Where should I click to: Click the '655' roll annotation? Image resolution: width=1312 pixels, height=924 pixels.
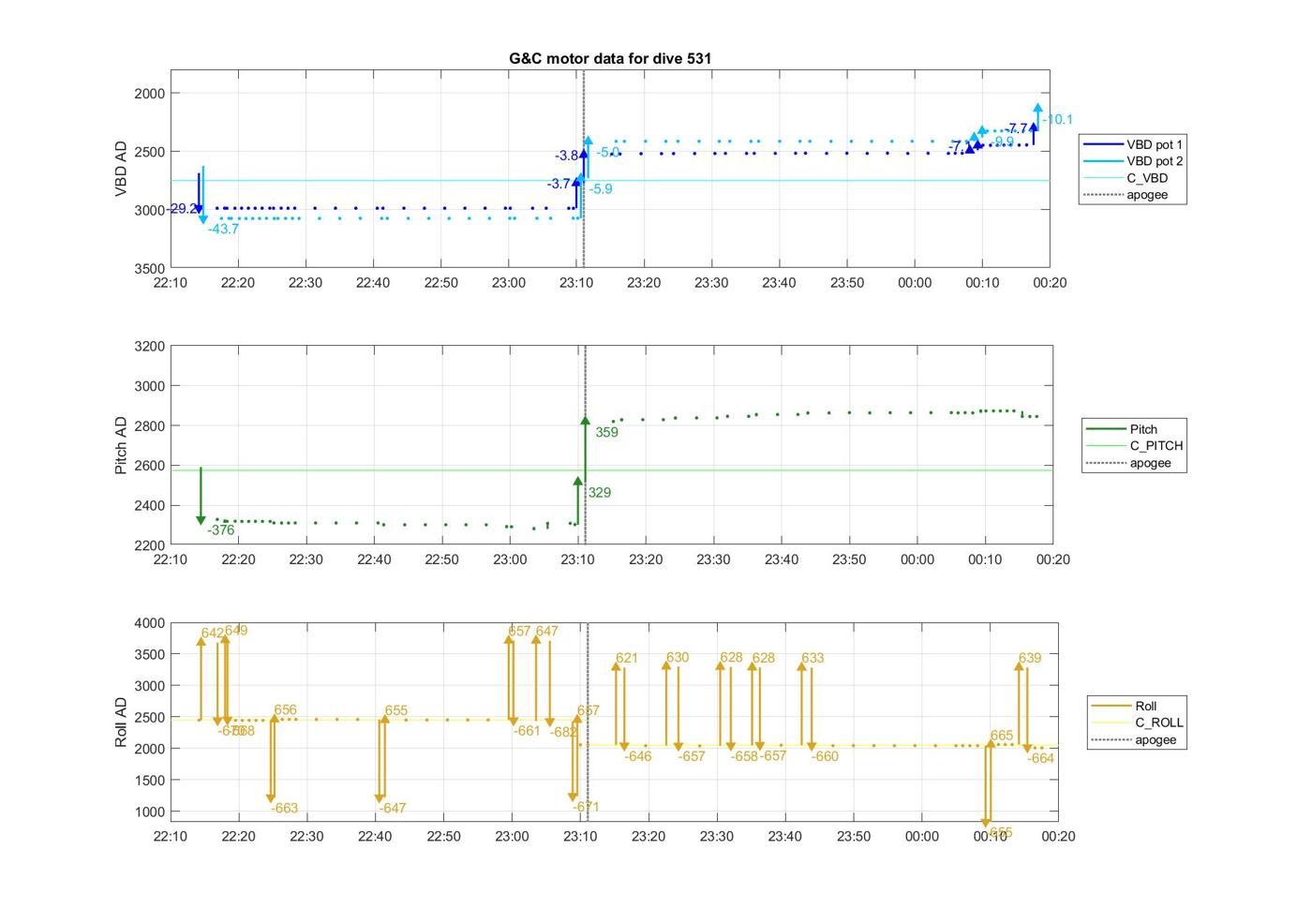tap(395, 710)
